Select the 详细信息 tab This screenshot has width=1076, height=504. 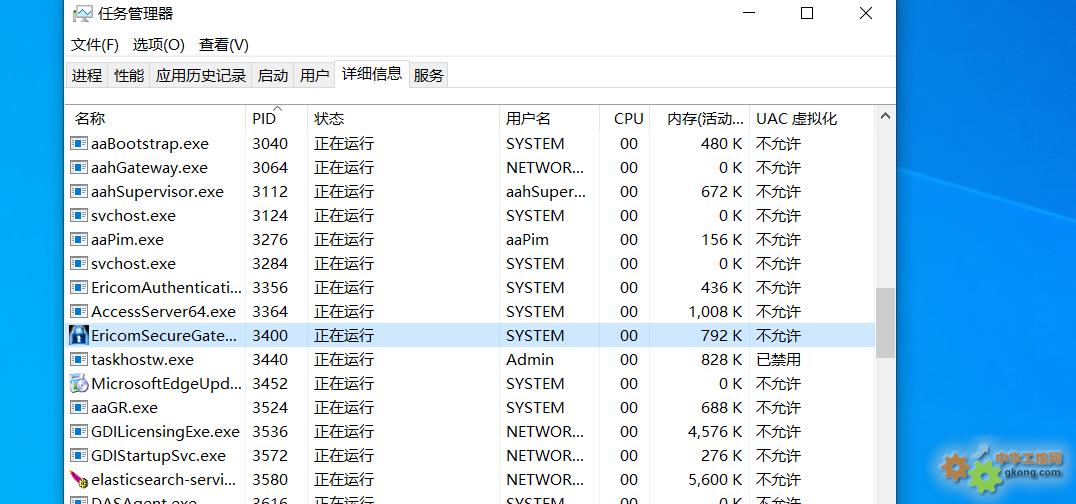[x=372, y=74]
